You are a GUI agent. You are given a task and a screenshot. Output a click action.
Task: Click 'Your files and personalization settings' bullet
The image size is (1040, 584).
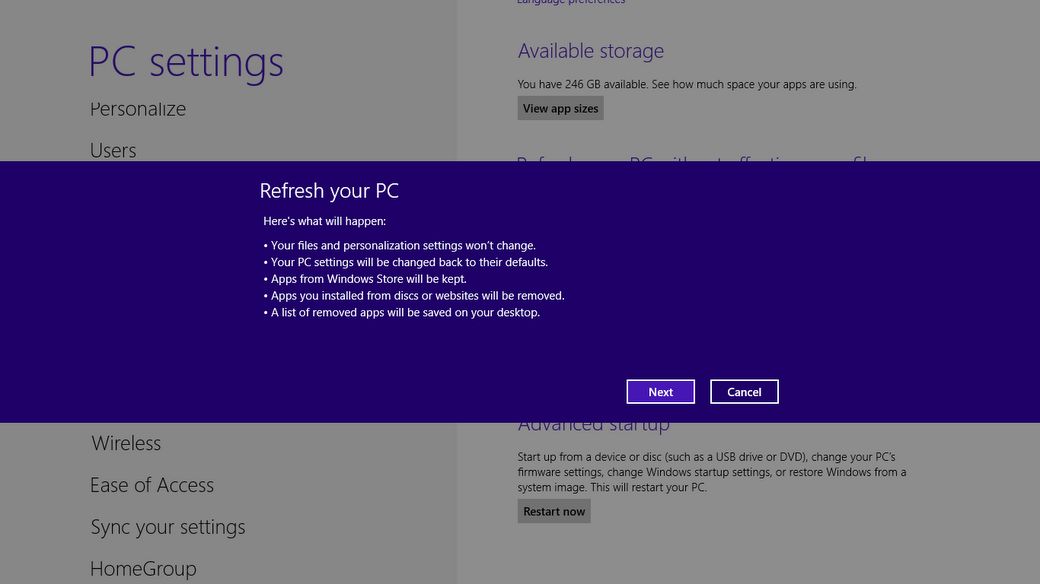[x=399, y=246]
